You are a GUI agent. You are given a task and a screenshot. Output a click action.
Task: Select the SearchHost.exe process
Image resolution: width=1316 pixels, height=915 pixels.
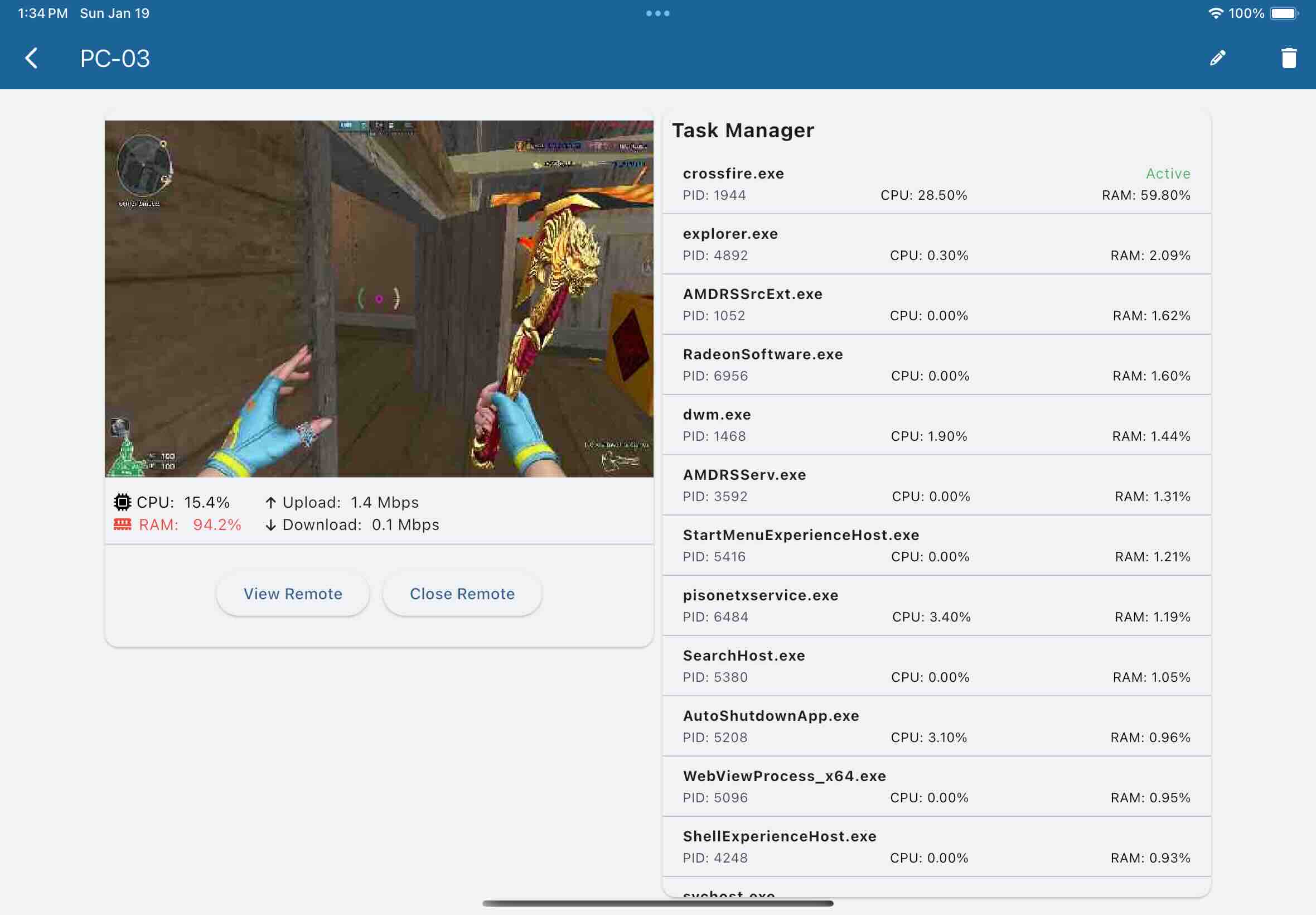pos(936,666)
